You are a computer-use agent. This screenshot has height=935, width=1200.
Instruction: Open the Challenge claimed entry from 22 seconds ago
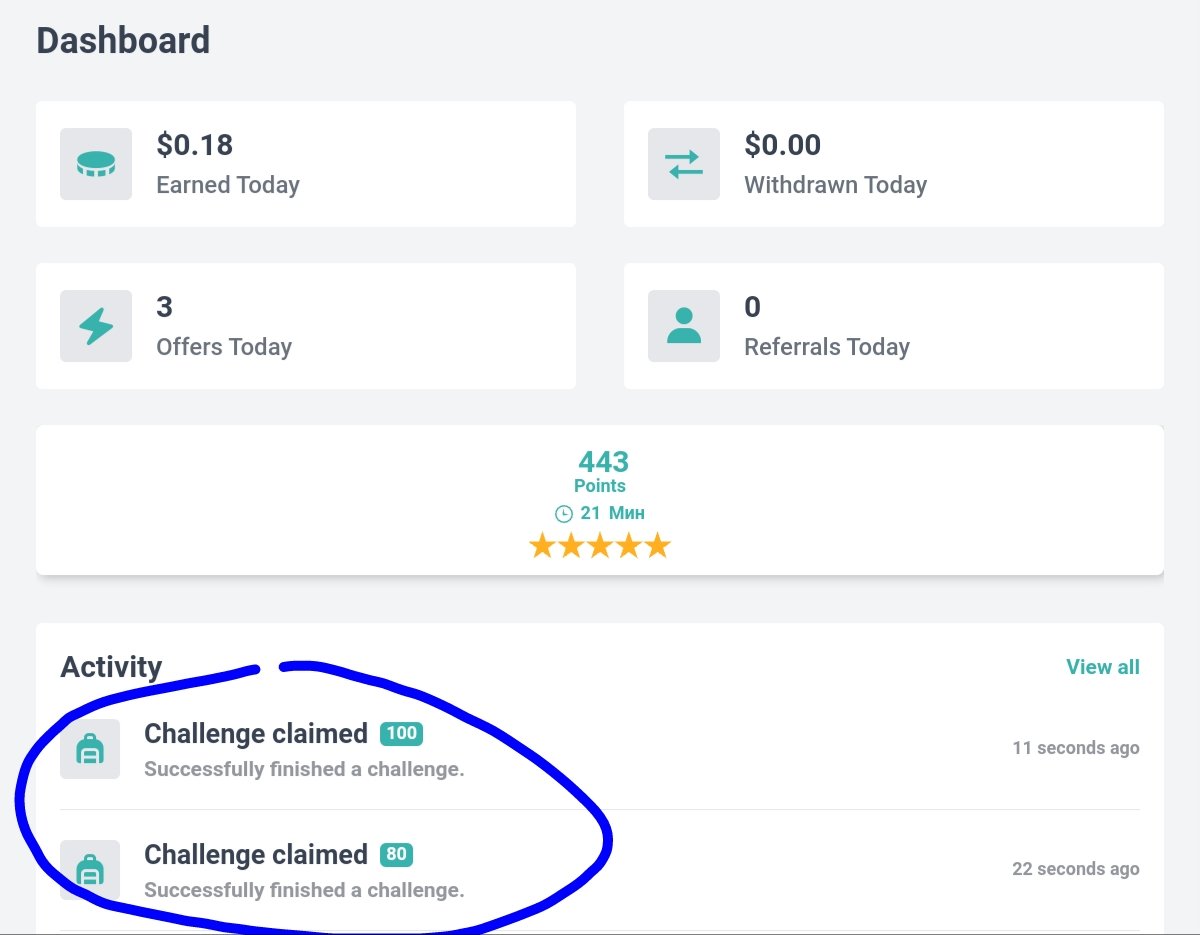point(600,870)
